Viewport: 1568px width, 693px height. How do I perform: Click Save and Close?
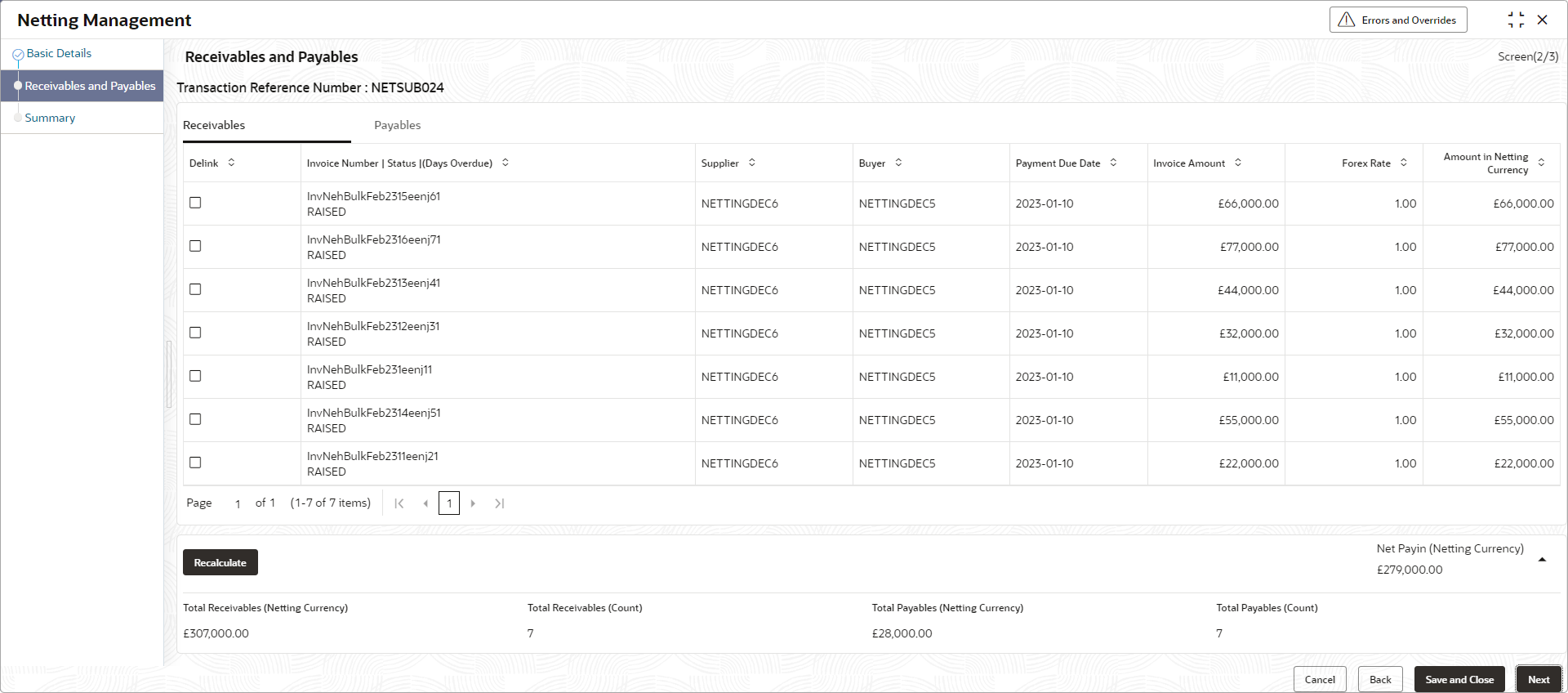[x=1459, y=680]
